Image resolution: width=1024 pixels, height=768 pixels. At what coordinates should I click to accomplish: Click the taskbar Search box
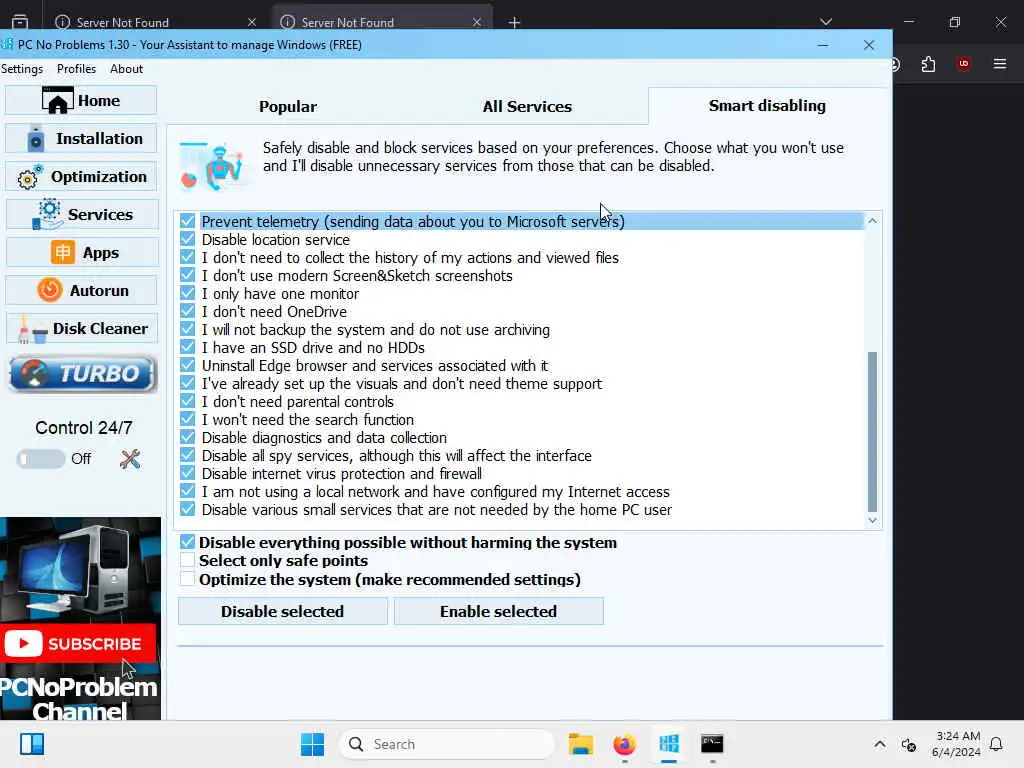pyautogui.click(x=447, y=744)
